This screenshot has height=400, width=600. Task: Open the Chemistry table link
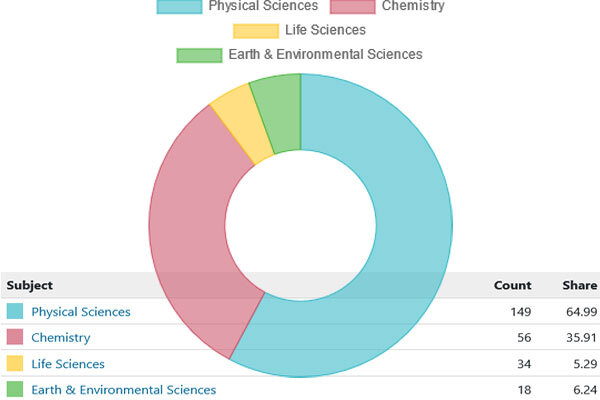tap(61, 338)
